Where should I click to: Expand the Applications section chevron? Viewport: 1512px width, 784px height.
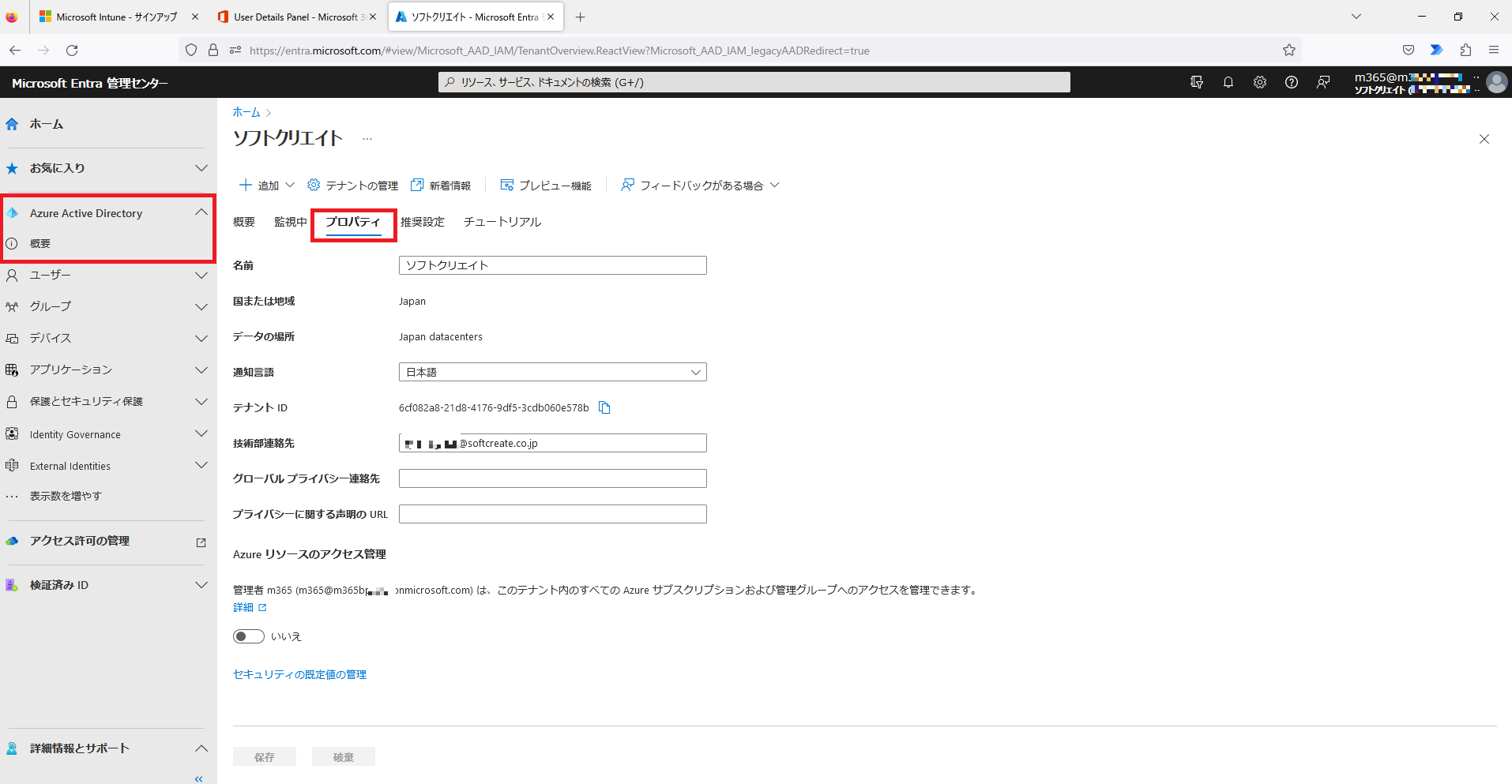coord(201,370)
